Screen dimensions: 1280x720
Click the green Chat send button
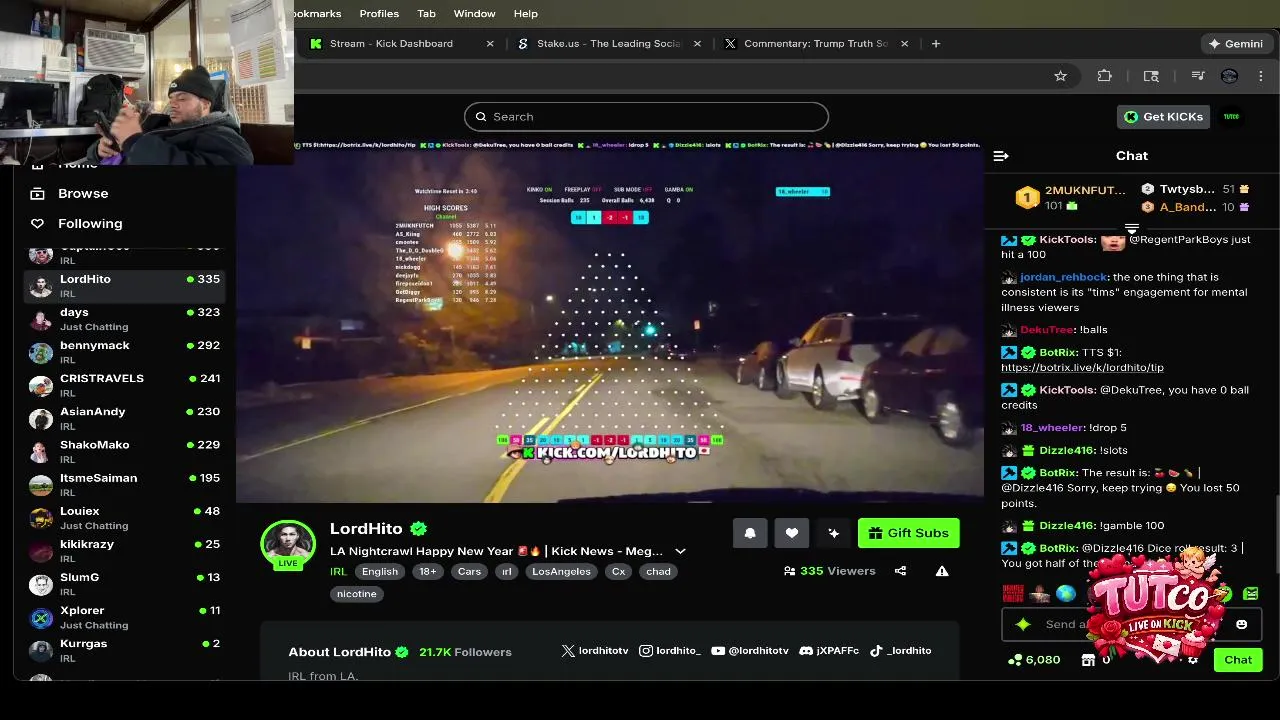click(x=1238, y=660)
